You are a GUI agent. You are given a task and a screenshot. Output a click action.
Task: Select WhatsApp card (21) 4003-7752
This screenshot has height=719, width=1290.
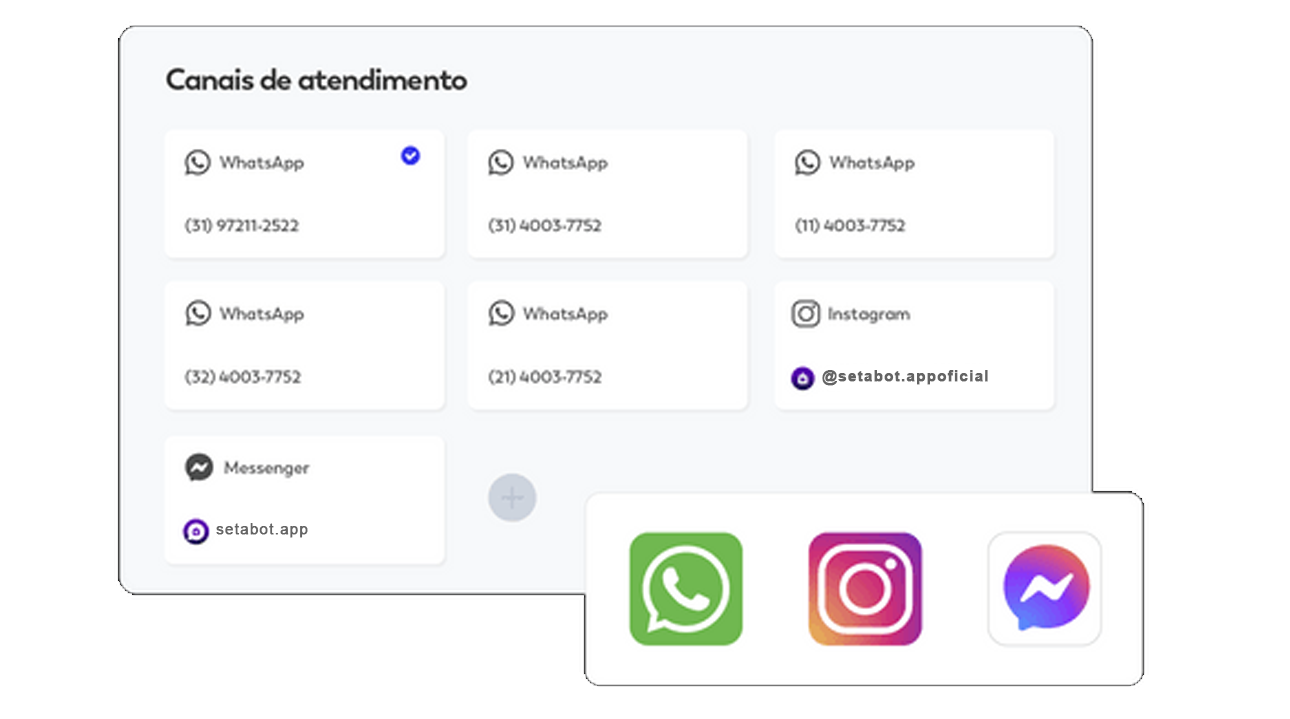(607, 345)
